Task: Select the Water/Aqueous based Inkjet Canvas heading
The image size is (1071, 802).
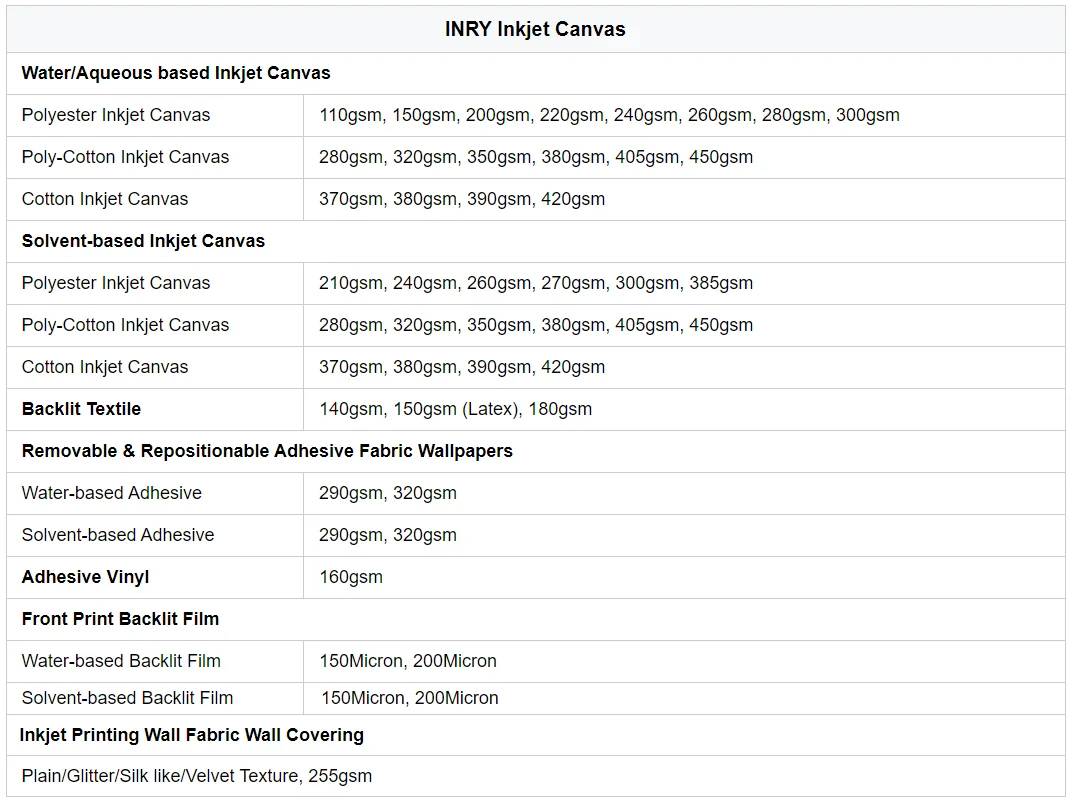Action: [176, 73]
